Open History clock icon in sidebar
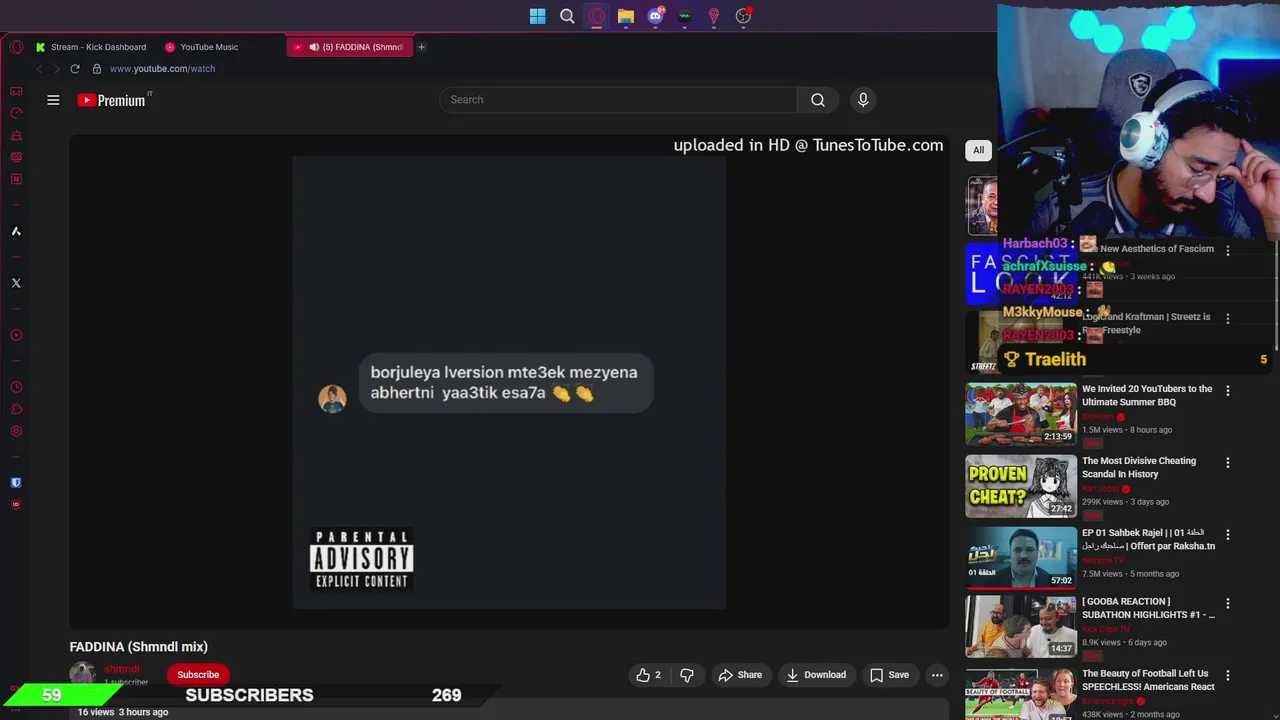The height and width of the screenshot is (720, 1280). [x=16, y=387]
